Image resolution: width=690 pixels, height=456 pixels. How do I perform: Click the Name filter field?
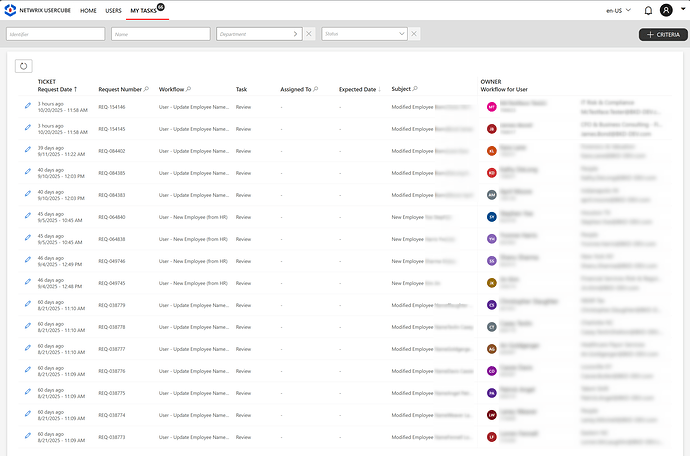tap(160, 34)
